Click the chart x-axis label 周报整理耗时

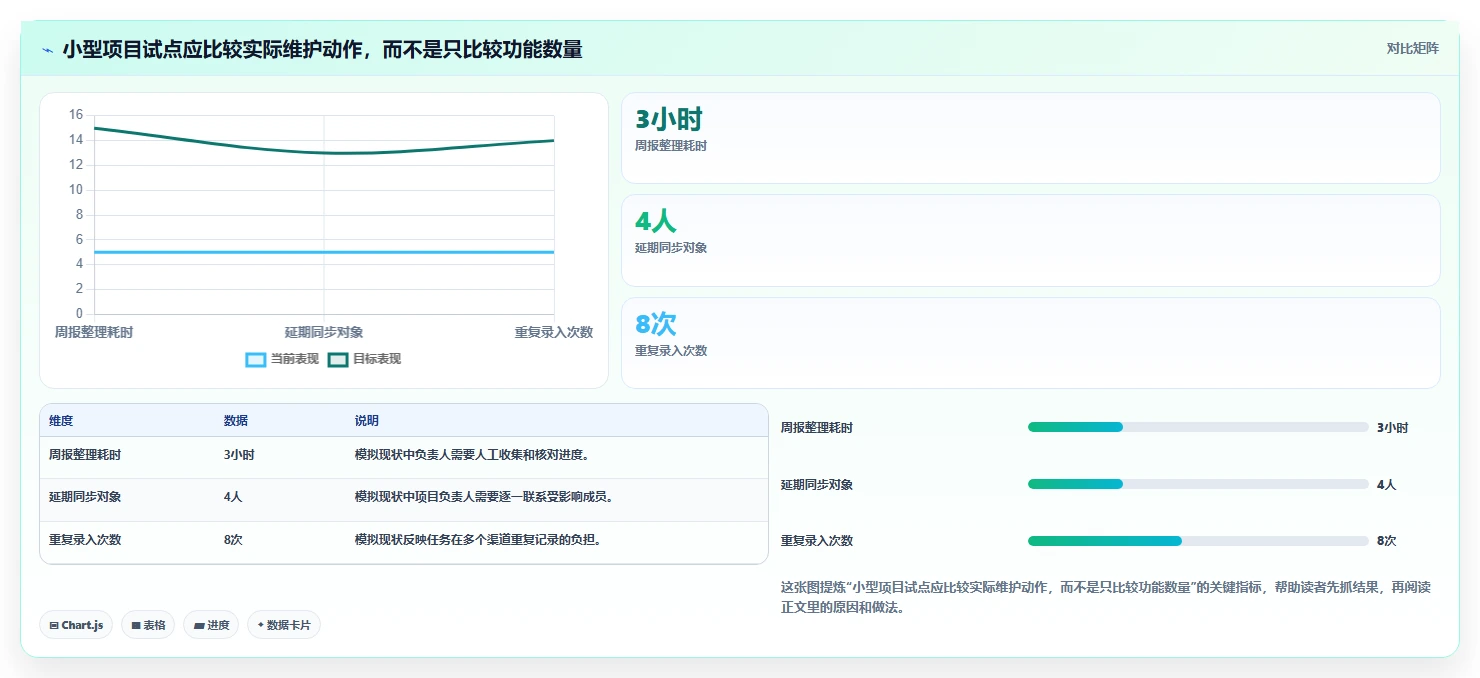click(94, 332)
